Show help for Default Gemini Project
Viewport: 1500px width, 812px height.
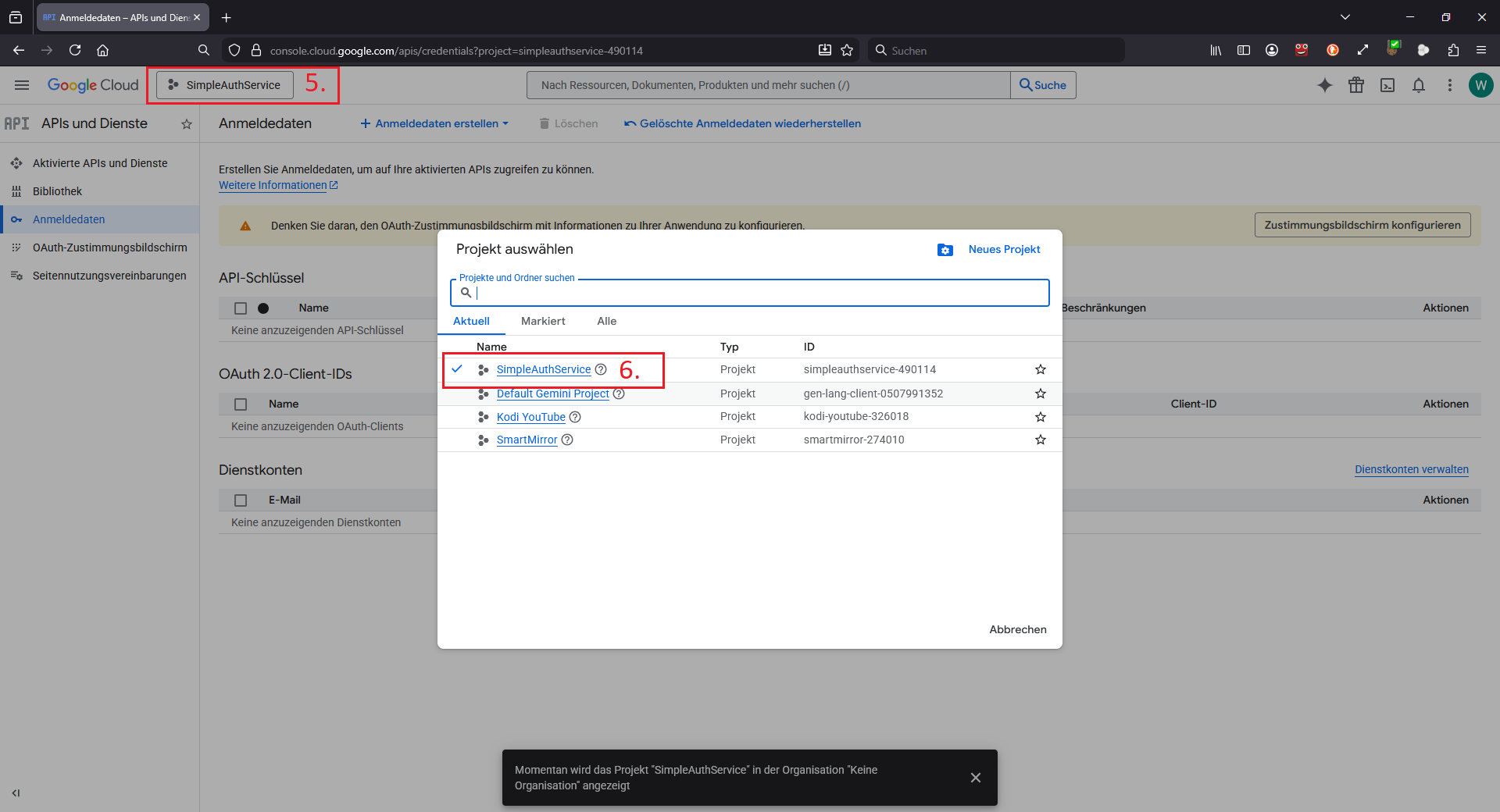(x=619, y=394)
